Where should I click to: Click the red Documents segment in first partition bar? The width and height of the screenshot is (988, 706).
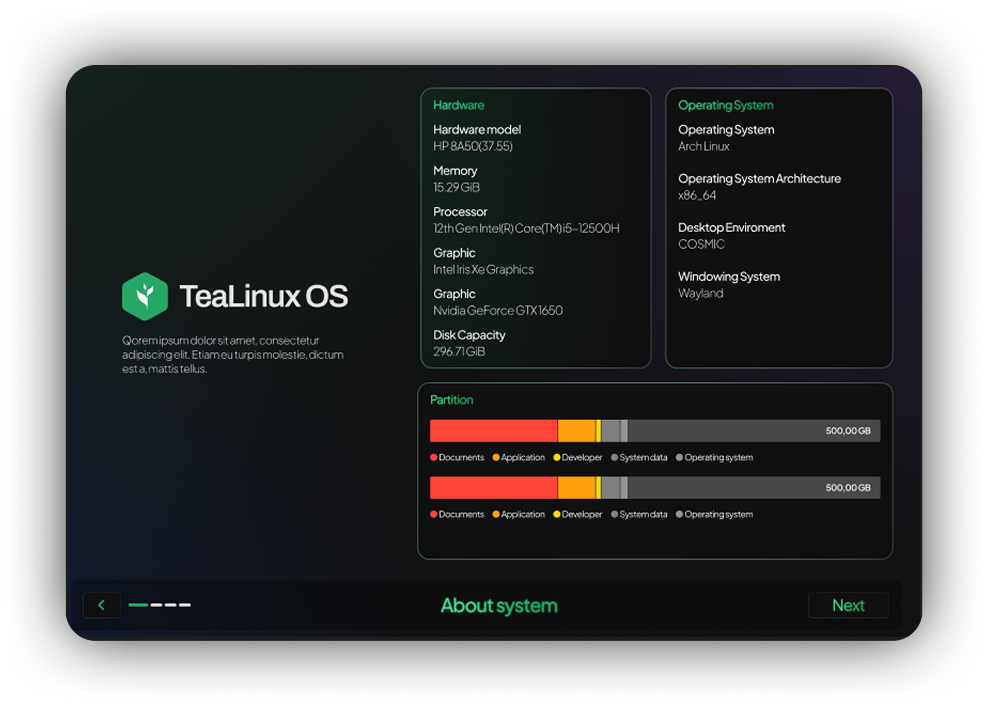pyautogui.click(x=493, y=431)
